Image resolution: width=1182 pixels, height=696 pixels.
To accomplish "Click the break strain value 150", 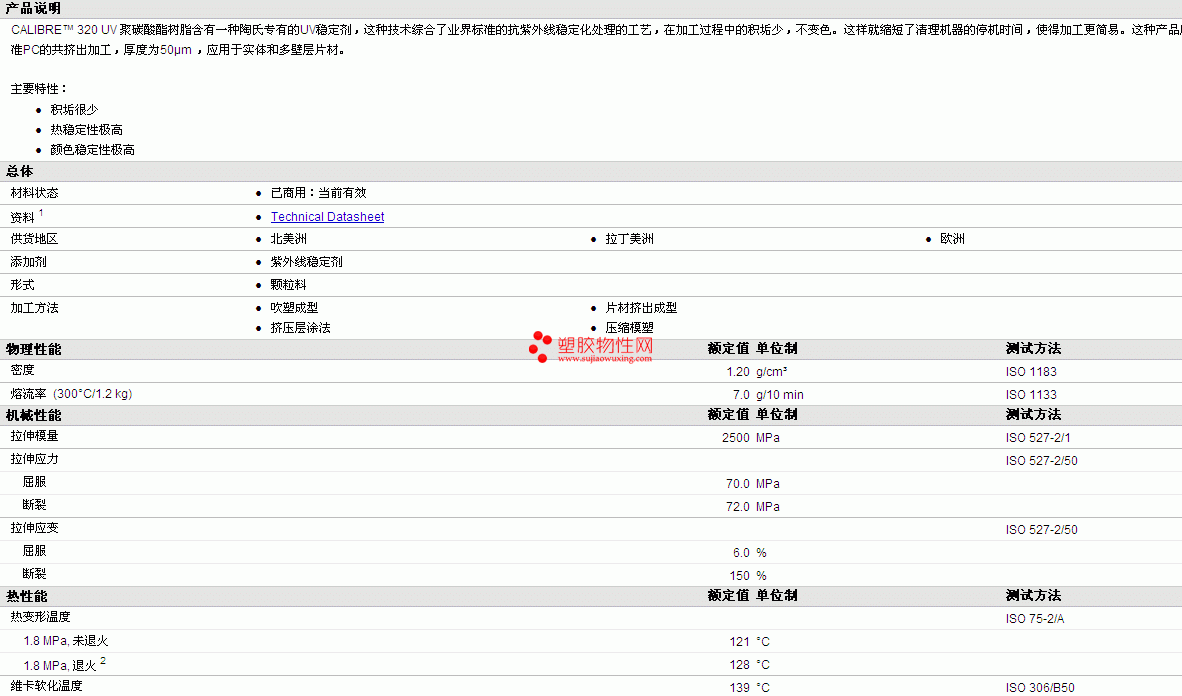I will click(x=740, y=576).
